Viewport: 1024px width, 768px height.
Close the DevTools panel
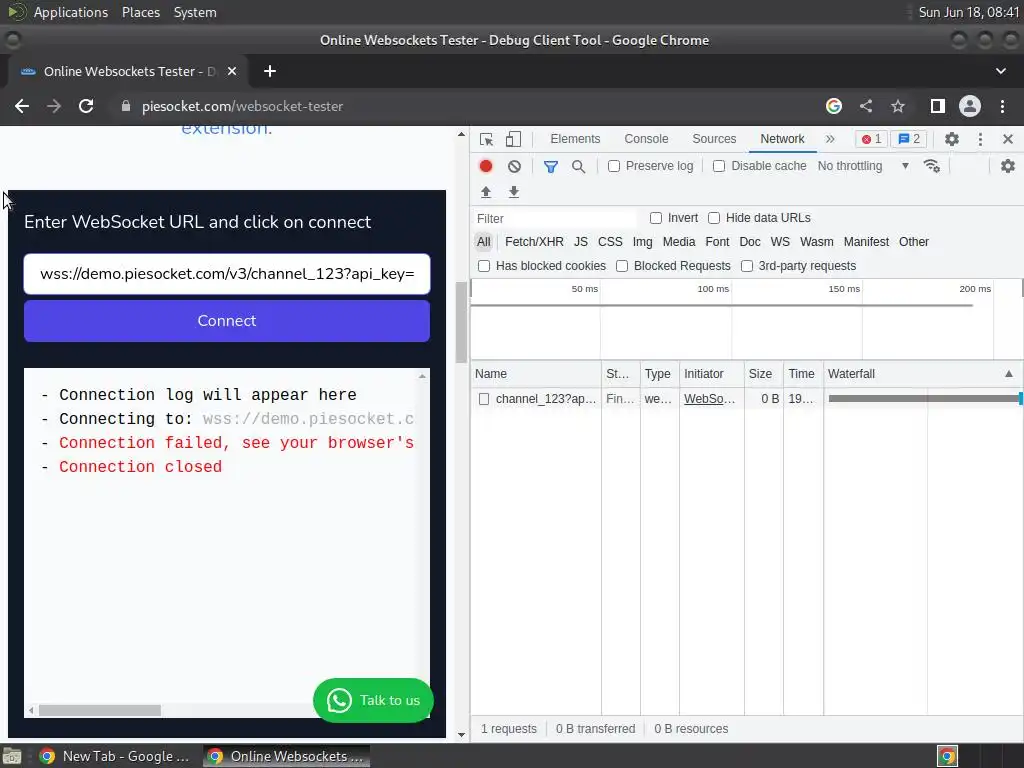tap(1008, 139)
